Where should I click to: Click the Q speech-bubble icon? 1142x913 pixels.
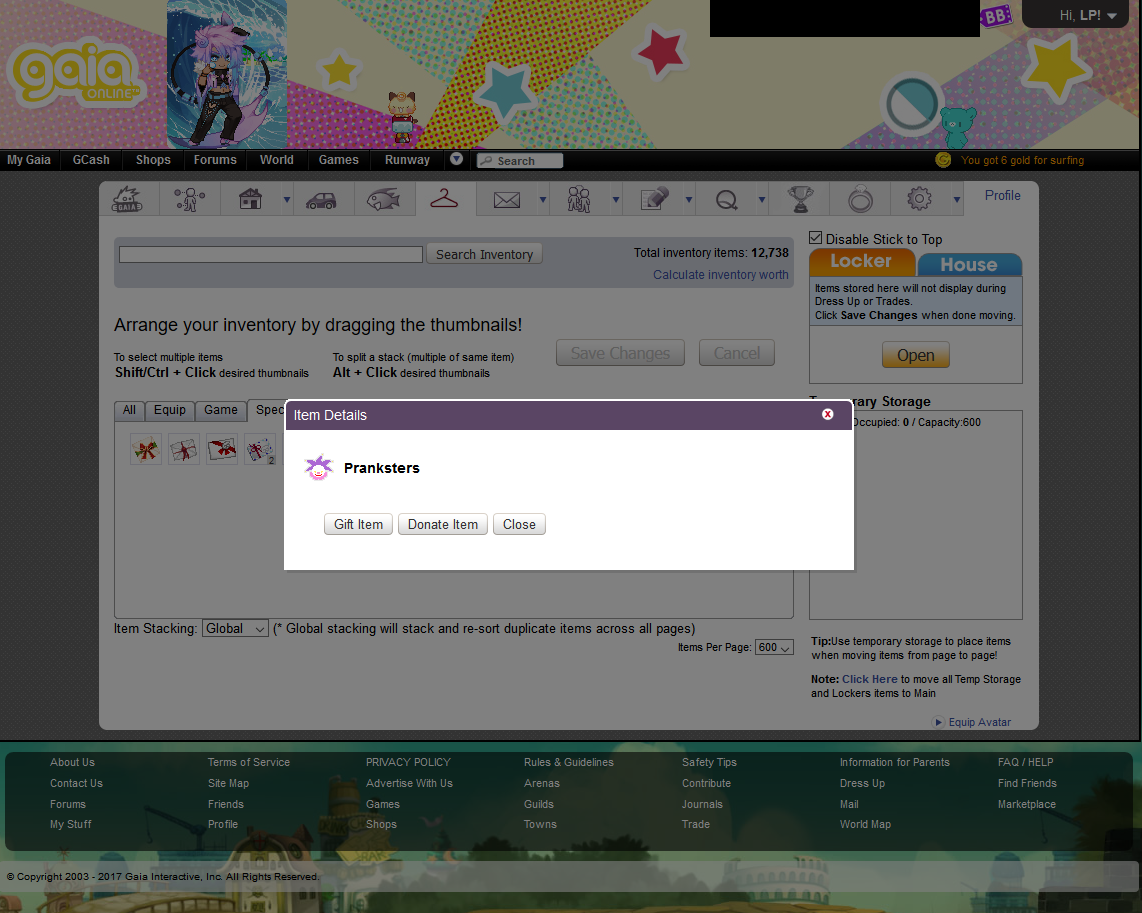coord(726,199)
